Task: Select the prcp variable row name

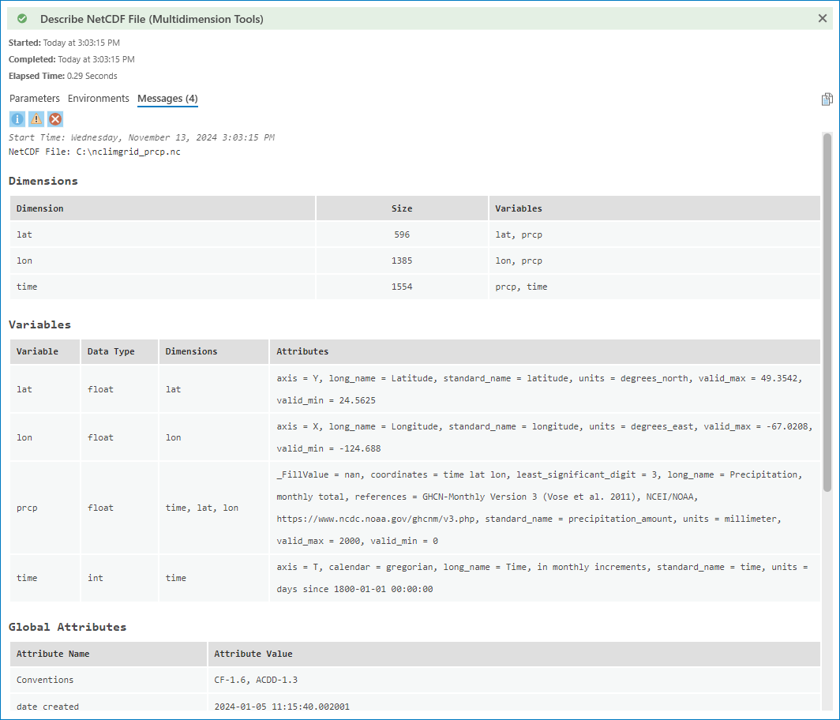Action: pyautogui.click(x=28, y=507)
